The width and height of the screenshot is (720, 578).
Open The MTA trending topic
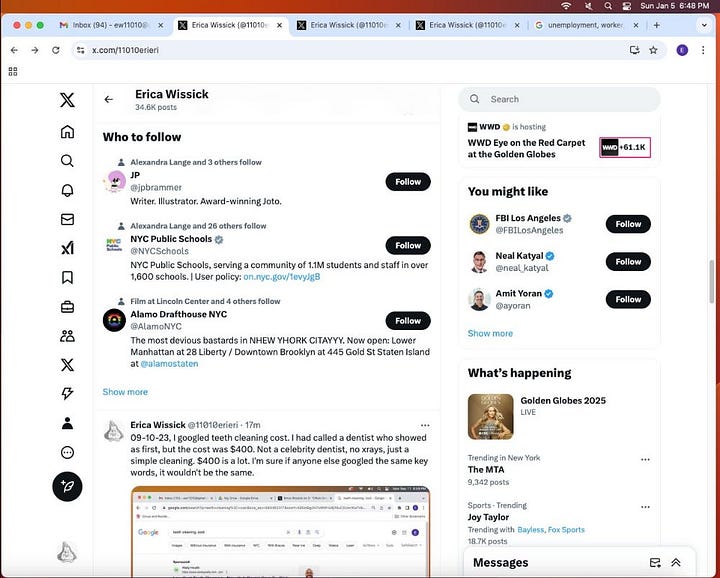click(486, 470)
